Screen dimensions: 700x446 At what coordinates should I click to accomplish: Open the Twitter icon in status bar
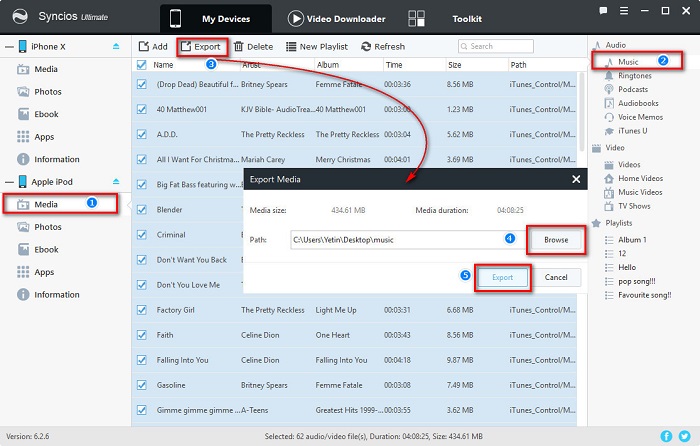tap(684, 436)
